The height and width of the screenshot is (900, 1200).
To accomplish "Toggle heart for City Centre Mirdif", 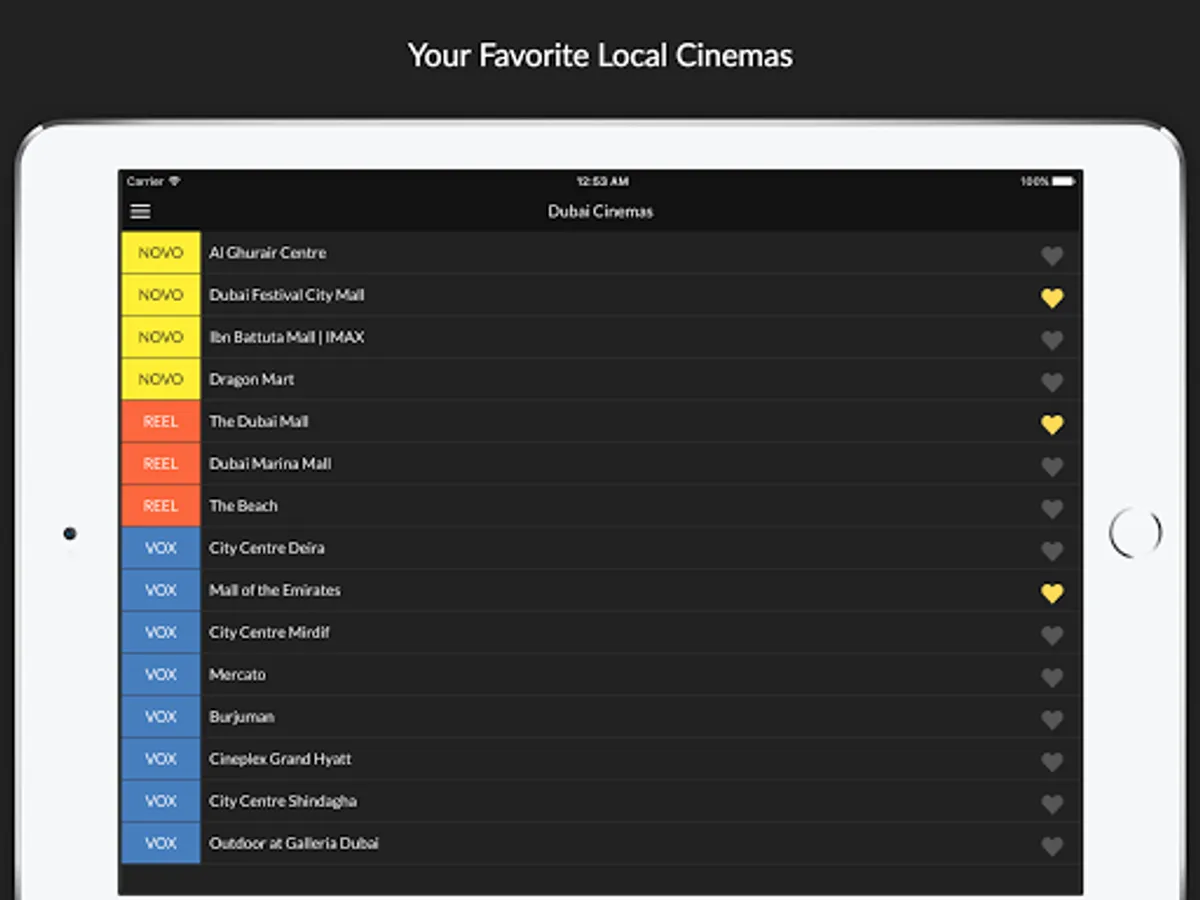I will pos(1052,635).
